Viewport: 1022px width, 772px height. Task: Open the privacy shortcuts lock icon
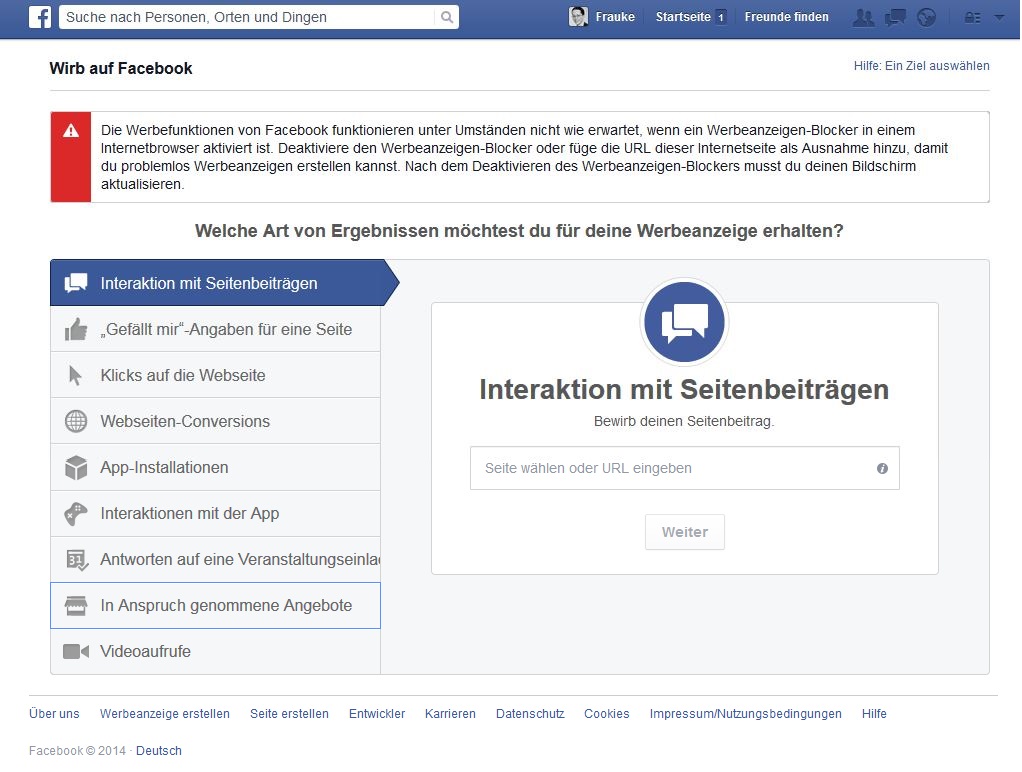(x=972, y=18)
